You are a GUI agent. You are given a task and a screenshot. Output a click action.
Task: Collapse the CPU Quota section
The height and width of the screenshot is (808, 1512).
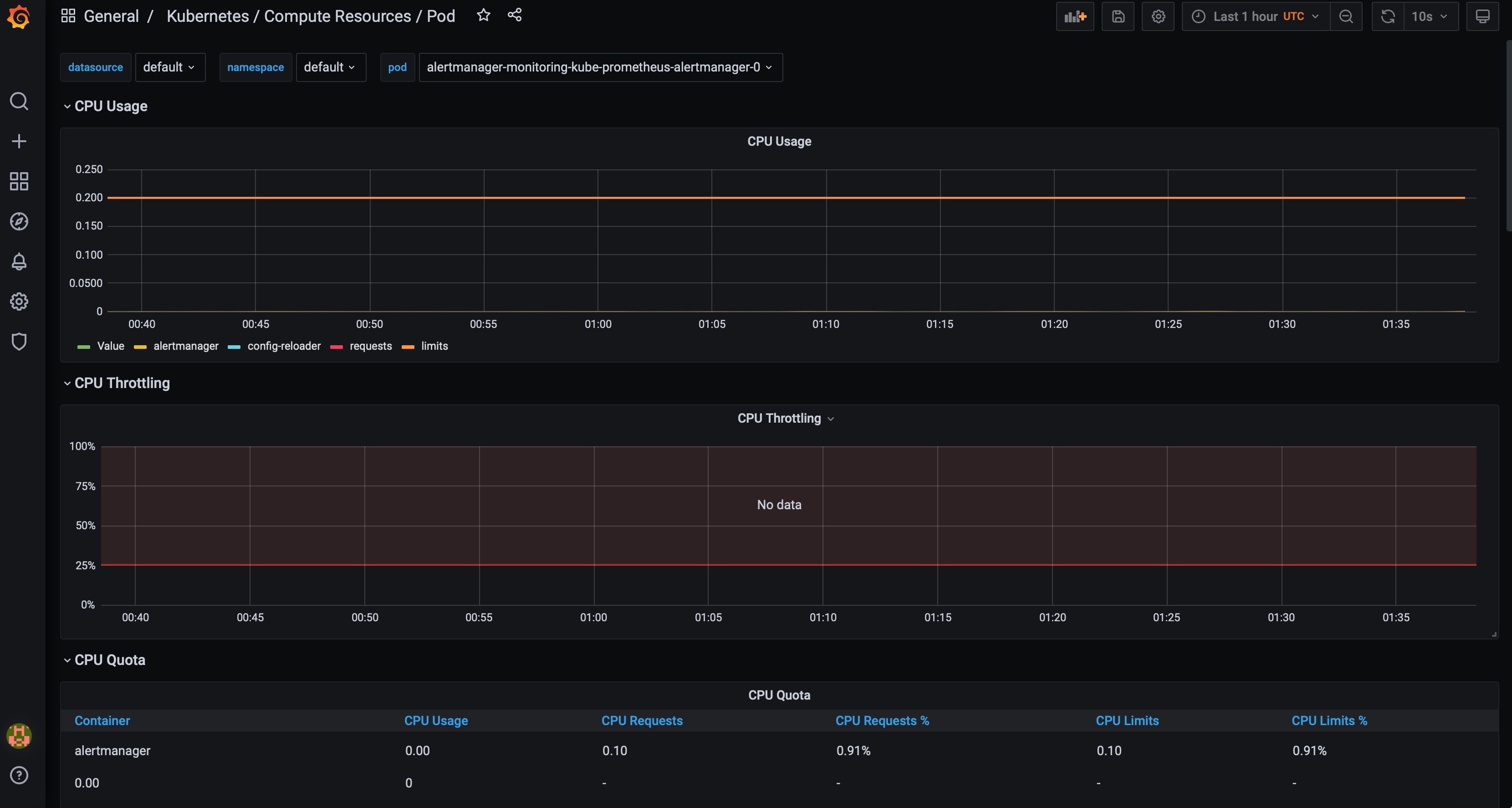(66, 659)
